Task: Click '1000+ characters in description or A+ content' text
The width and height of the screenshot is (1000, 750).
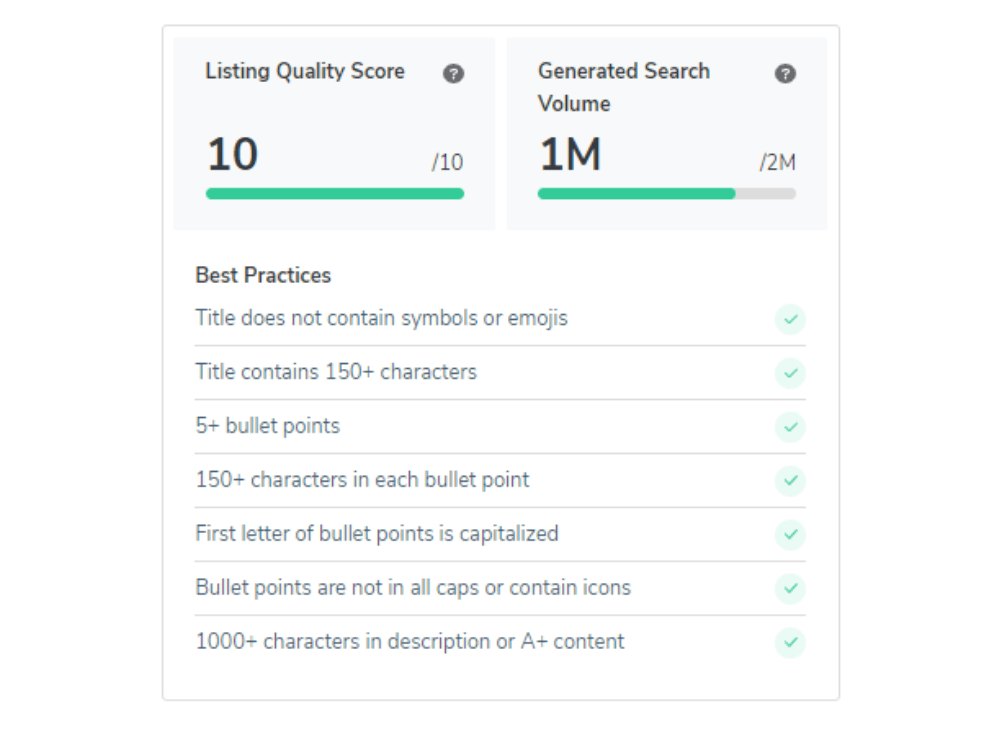Action: pos(409,641)
